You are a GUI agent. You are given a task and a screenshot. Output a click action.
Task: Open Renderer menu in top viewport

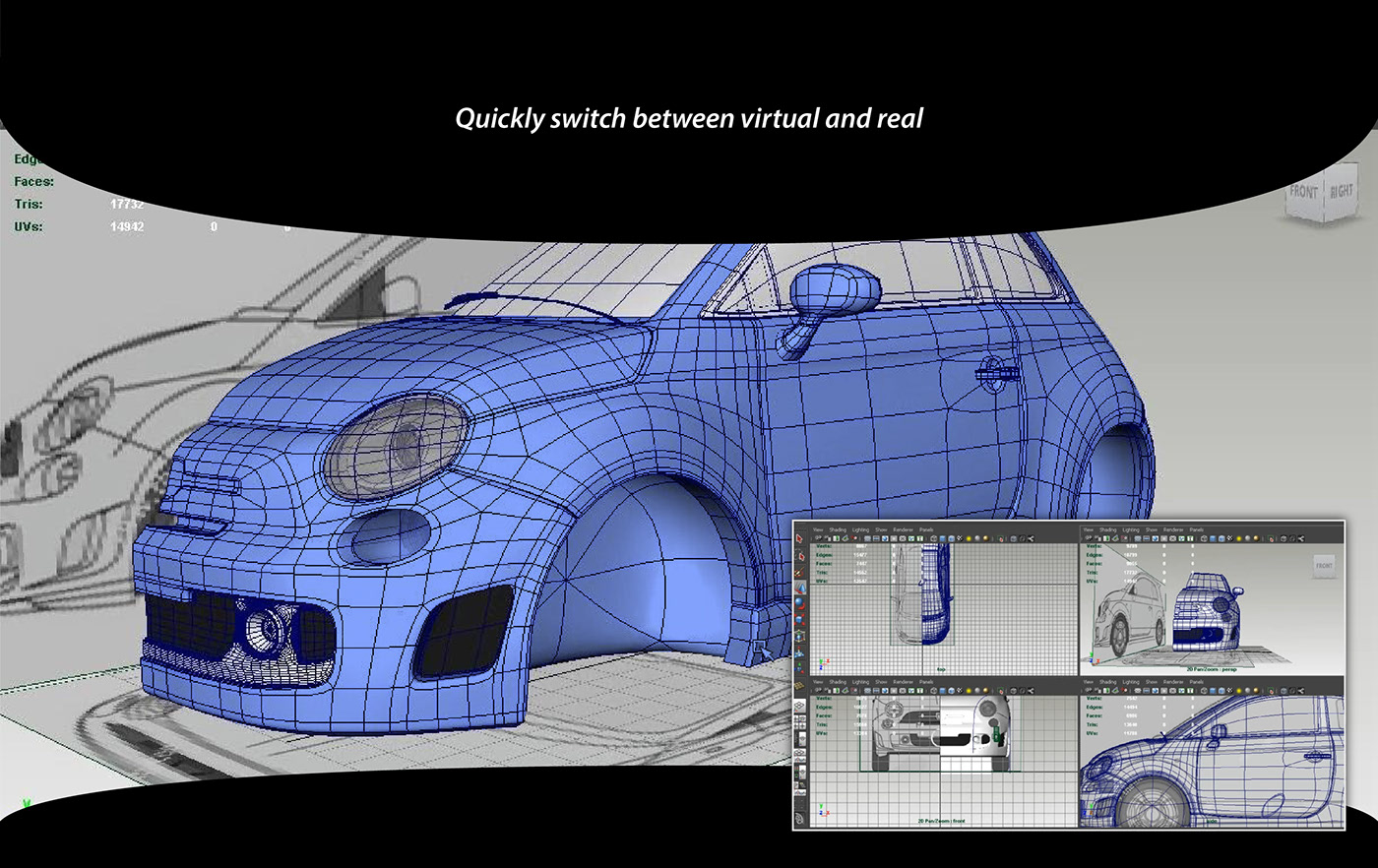[904, 530]
